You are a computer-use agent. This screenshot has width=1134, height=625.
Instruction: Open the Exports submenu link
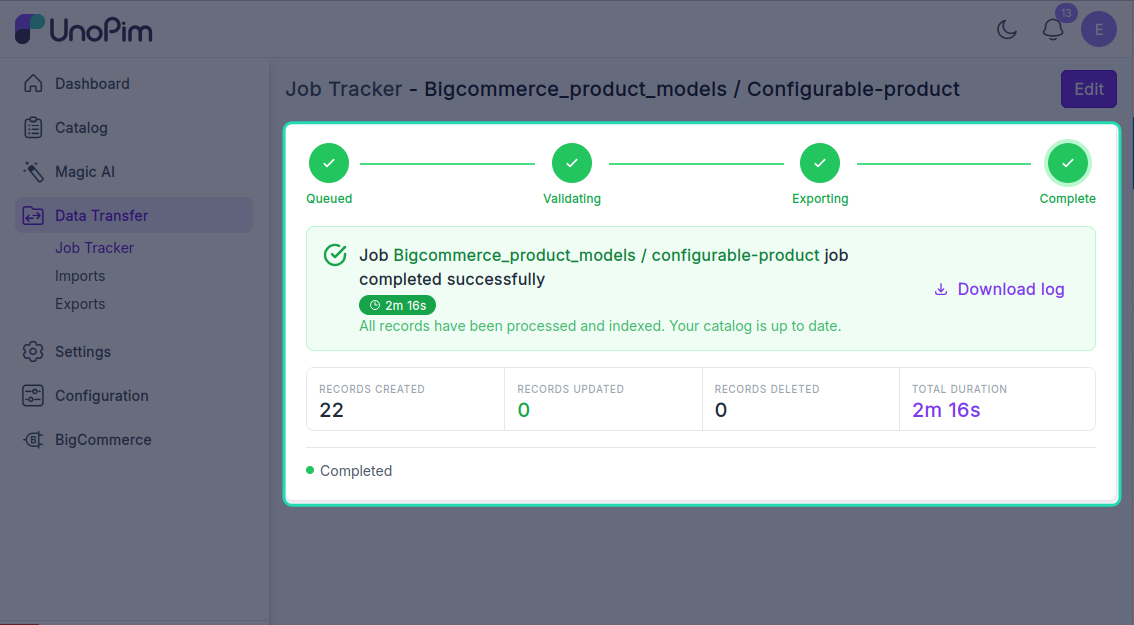80,304
